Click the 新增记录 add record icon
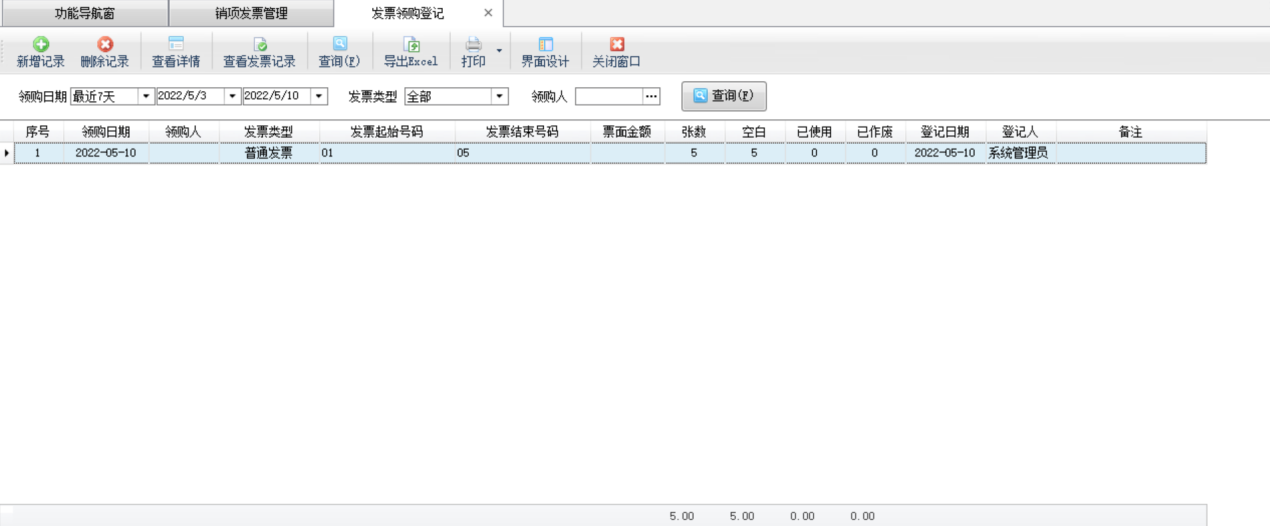Viewport: 1270px width, 526px height. tap(40, 45)
